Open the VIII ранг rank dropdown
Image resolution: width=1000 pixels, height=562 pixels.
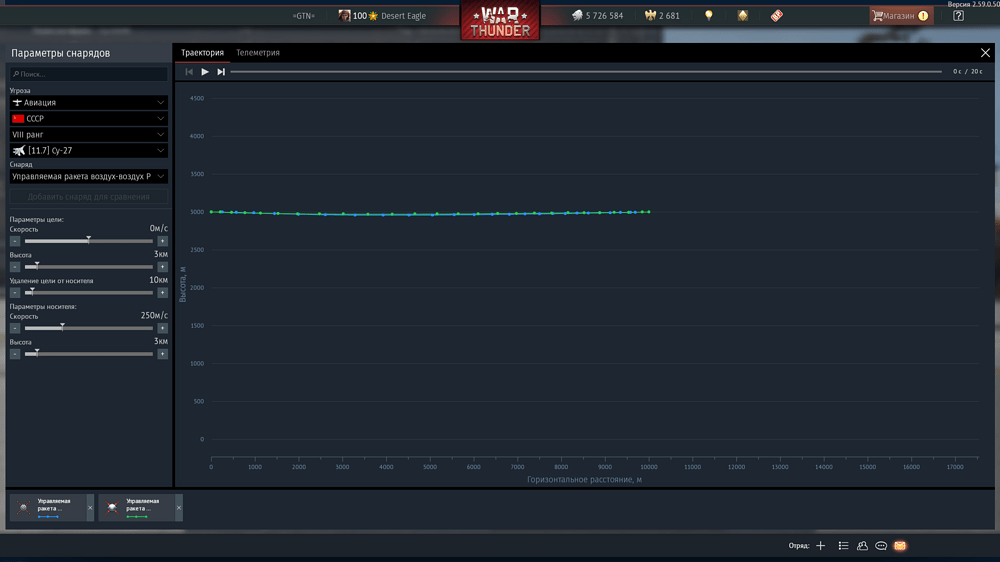point(89,135)
